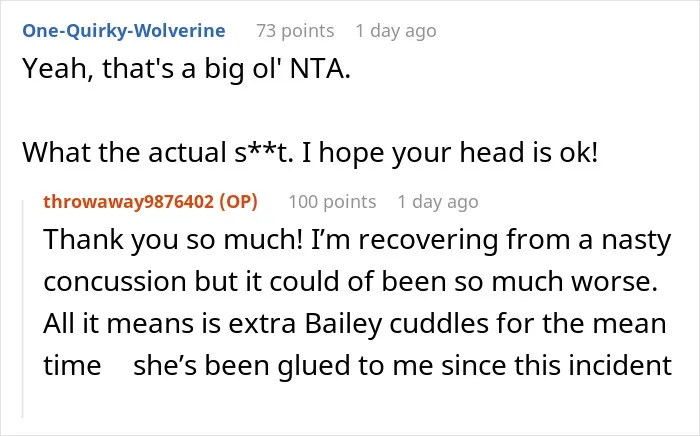The image size is (700, 436).
Task: Click the word "NTA" in the first comment
Action: [317, 69]
